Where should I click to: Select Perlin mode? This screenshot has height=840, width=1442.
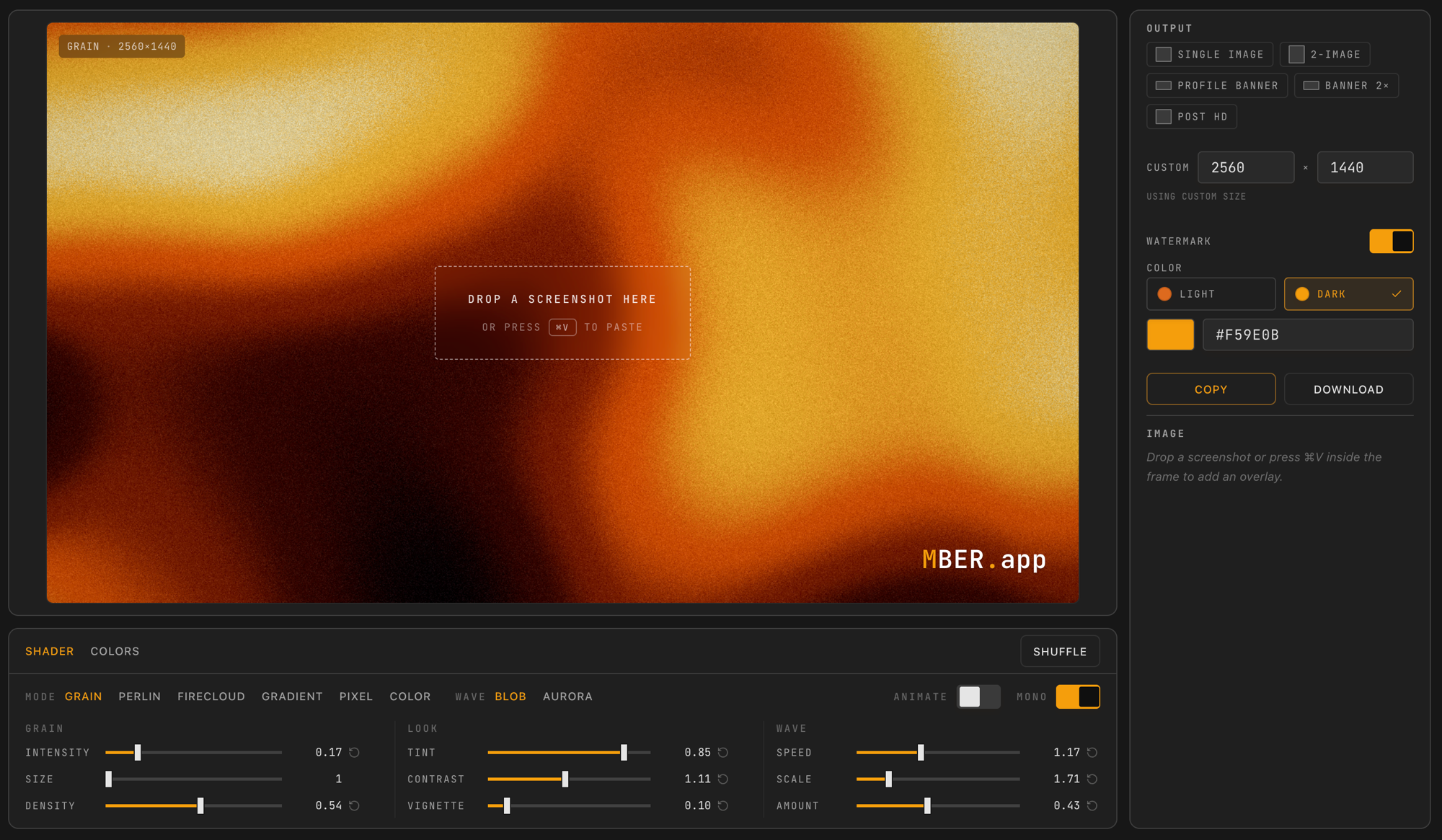pyautogui.click(x=139, y=697)
